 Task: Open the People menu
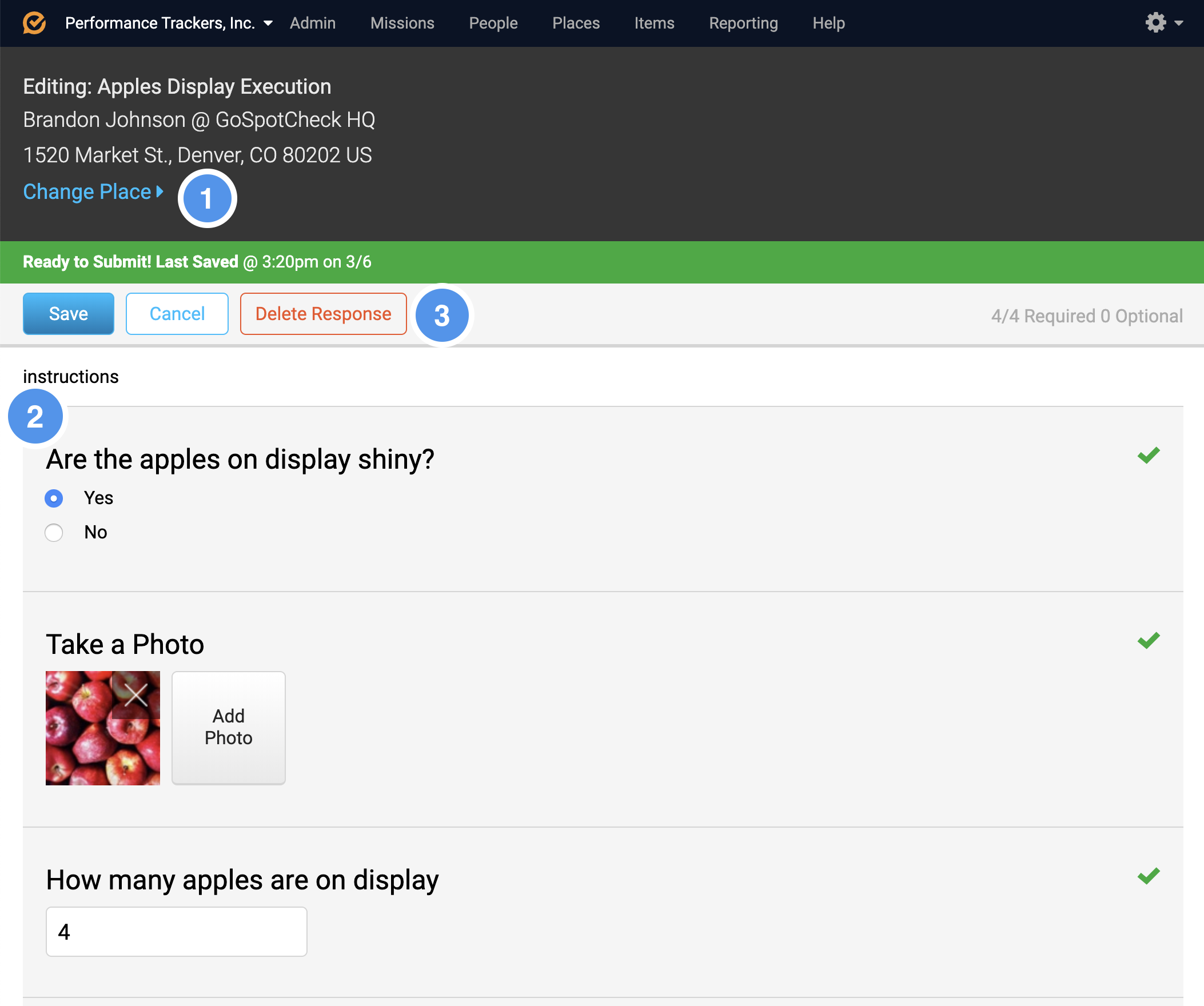tap(493, 23)
